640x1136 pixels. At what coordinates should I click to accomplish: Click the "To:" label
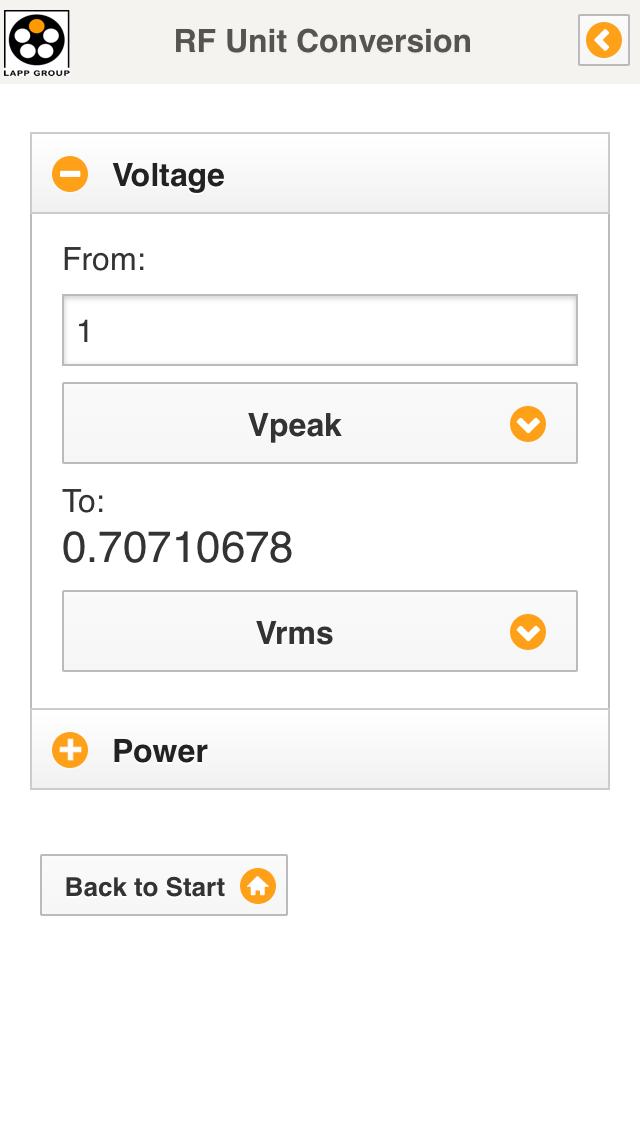84,501
